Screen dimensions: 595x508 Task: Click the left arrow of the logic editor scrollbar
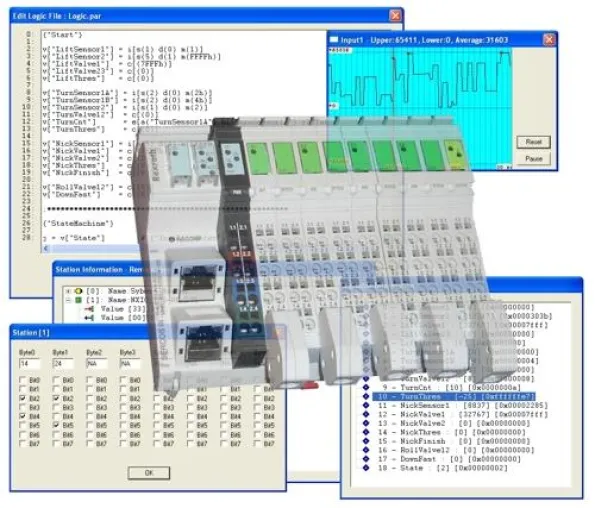[46, 248]
